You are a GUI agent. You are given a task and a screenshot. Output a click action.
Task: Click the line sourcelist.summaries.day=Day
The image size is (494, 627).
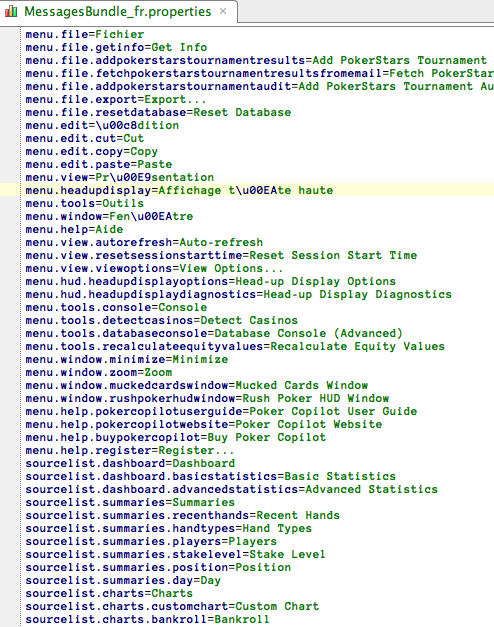[123, 580]
